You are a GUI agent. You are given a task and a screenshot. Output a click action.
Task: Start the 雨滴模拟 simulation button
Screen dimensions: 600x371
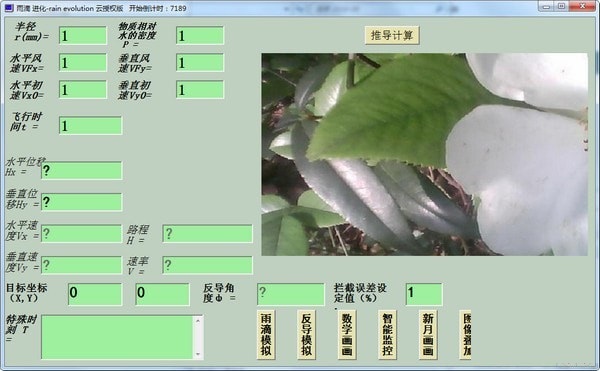(266, 335)
